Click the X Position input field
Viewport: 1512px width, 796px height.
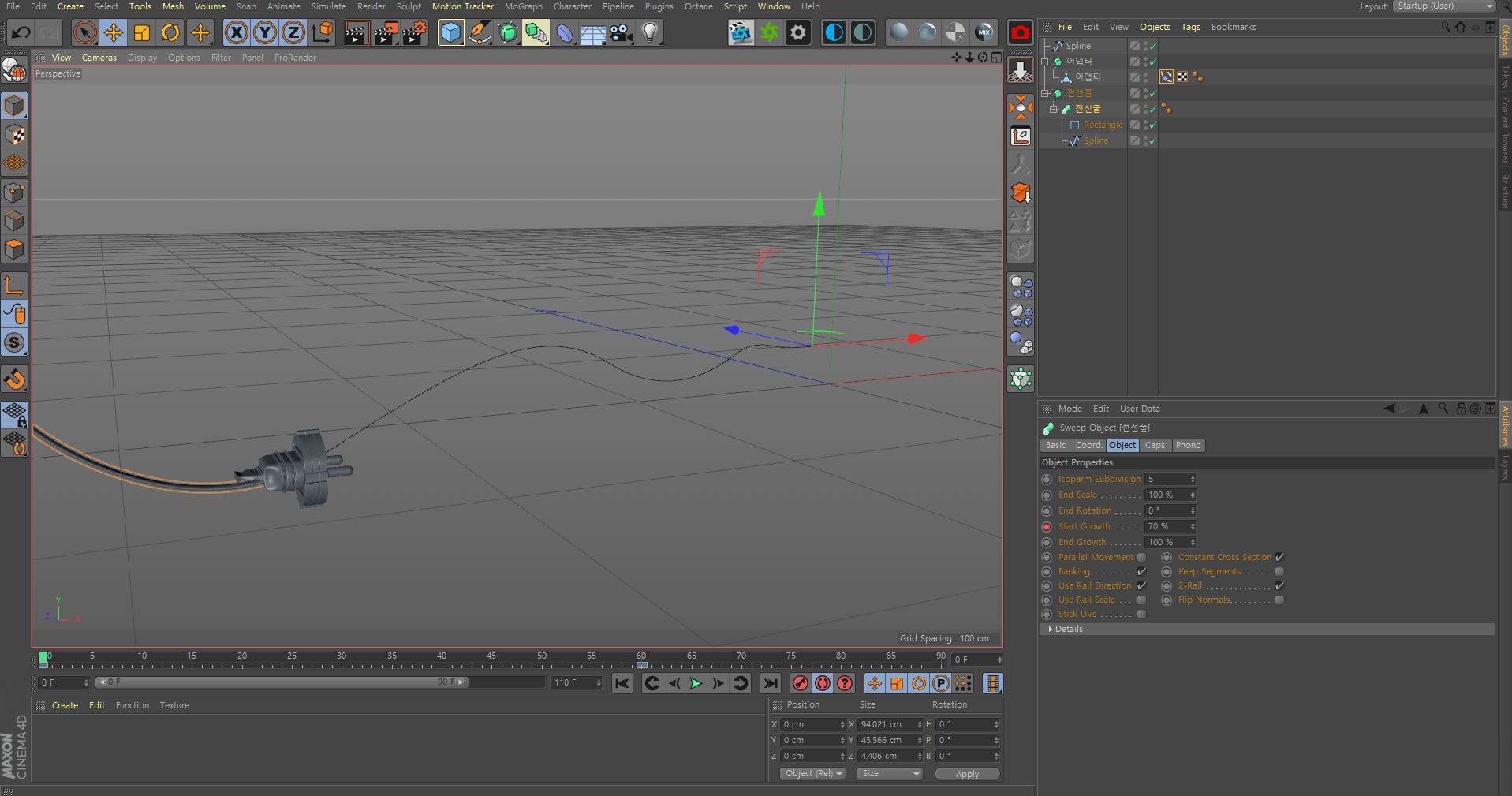click(812, 724)
